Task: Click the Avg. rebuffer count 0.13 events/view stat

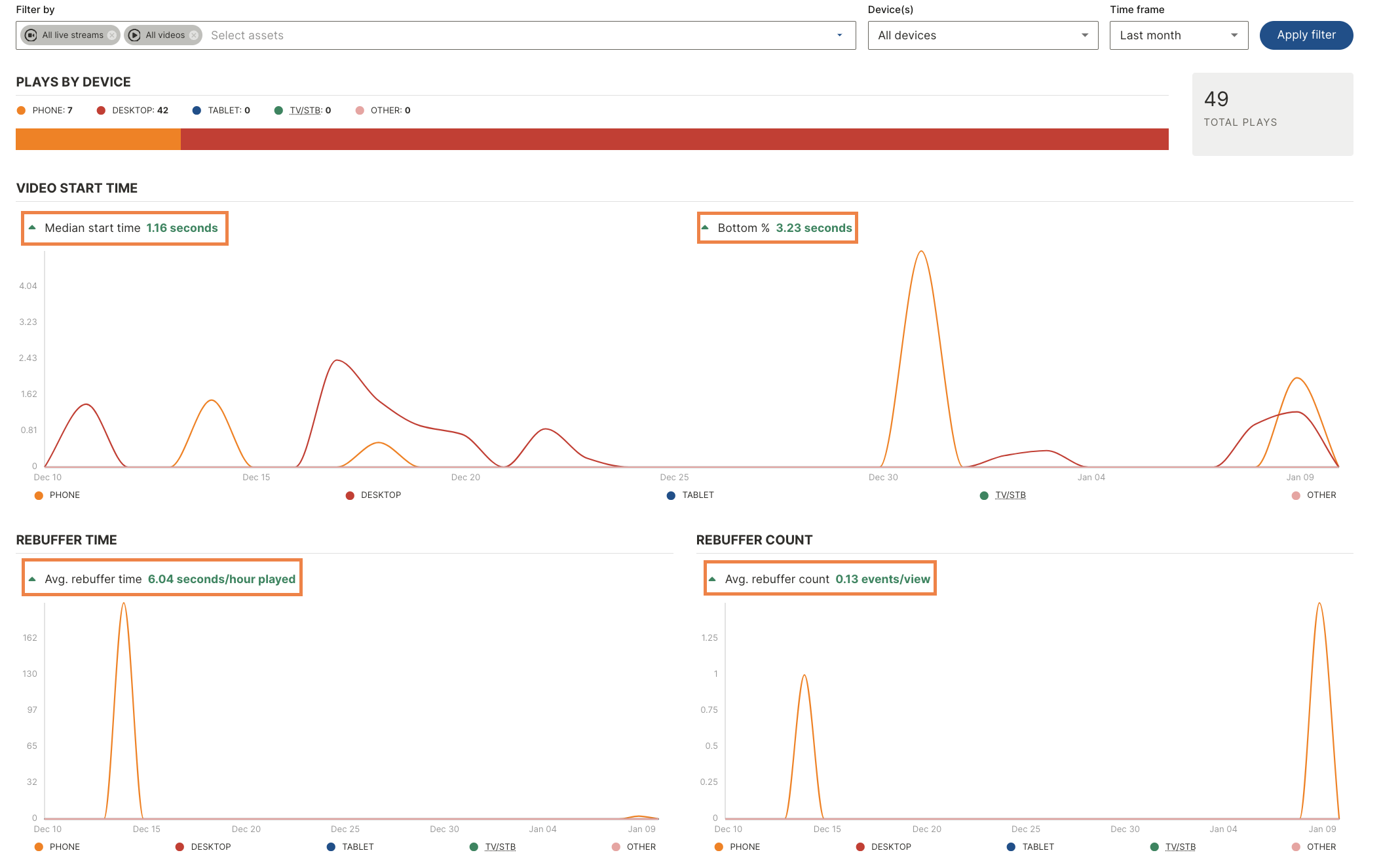Action: tap(820, 579)
